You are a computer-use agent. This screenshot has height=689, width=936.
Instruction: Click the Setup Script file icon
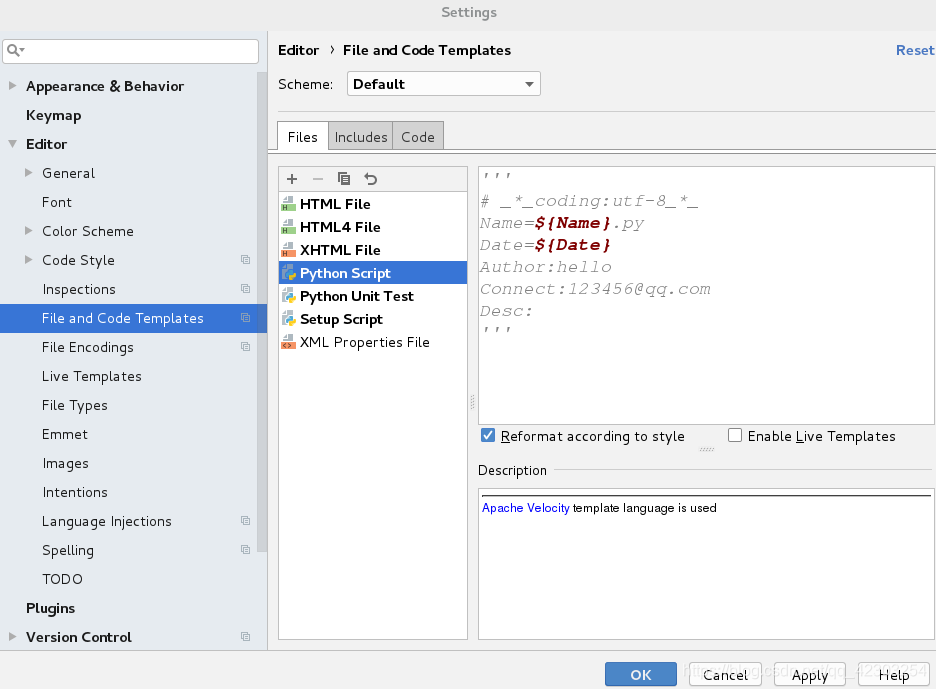(x=289, y=319)
